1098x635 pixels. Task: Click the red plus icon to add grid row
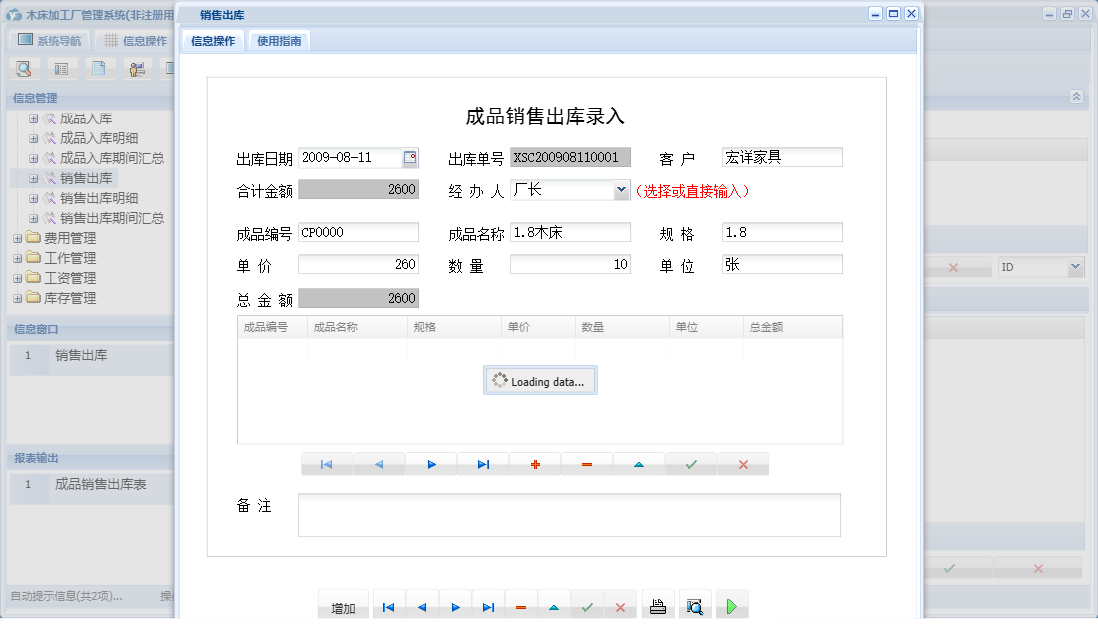coord(535,464)
